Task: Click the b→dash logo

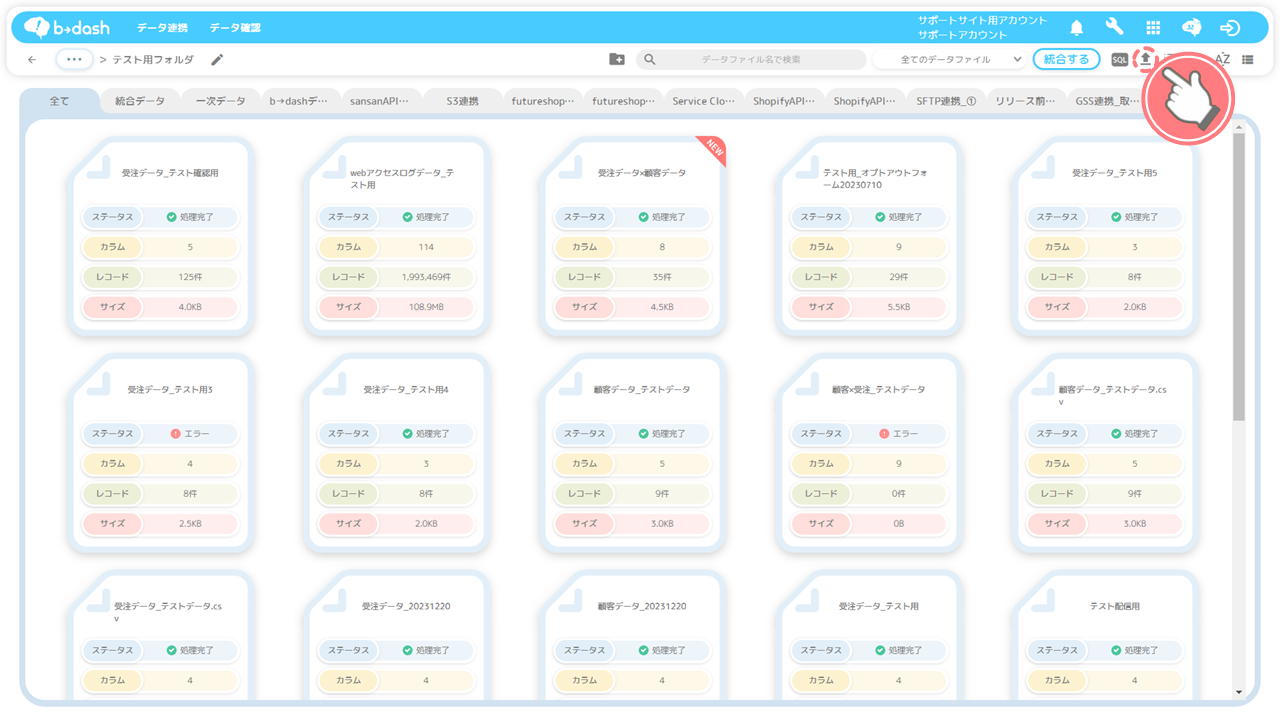Action: [x=67, y=27]
